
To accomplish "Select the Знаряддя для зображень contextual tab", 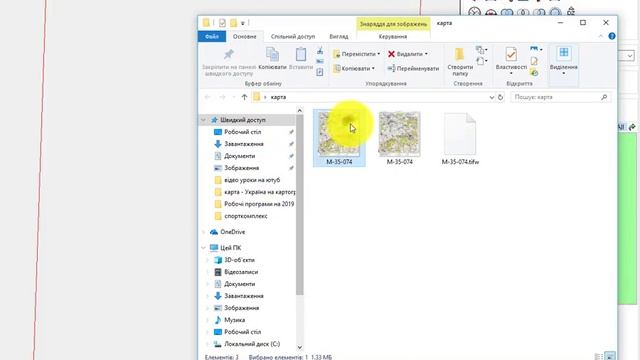I will click(x=393, y=24).
